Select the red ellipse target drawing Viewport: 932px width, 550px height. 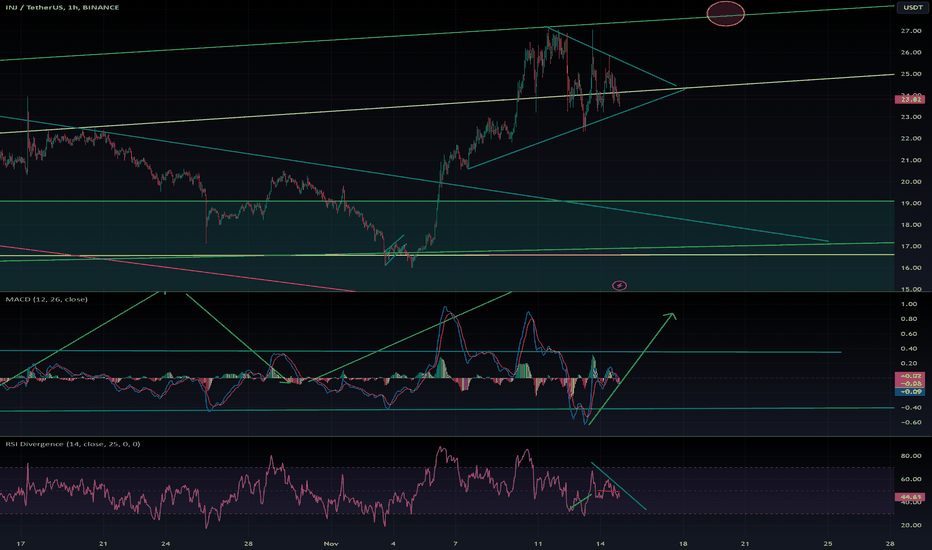(726, 14)
